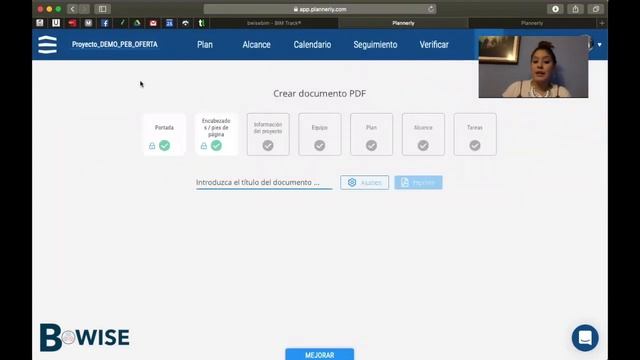Reload the page in Safari
Image resolution: width=640 pixels, height=360 pixels.
pos(431,9)
